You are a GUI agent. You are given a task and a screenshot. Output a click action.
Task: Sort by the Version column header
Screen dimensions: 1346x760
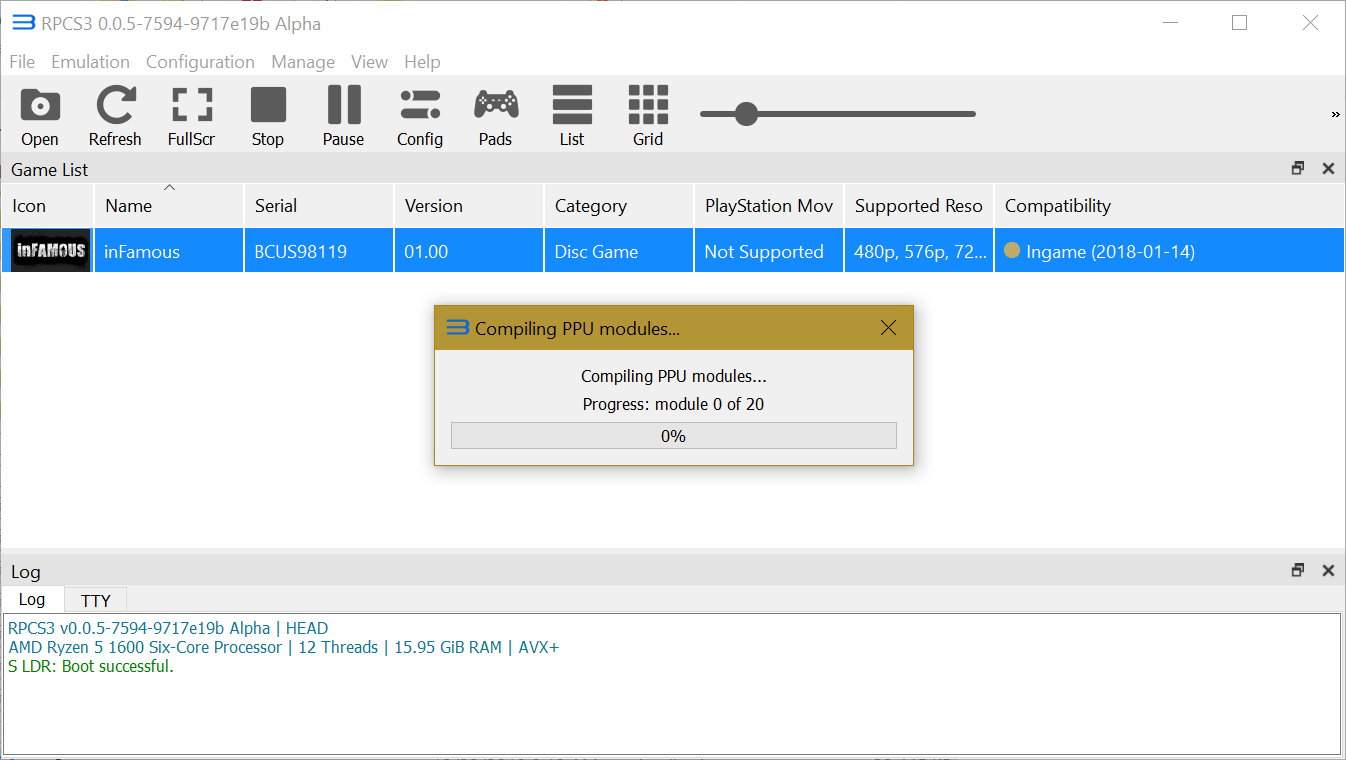click(469, 206)
